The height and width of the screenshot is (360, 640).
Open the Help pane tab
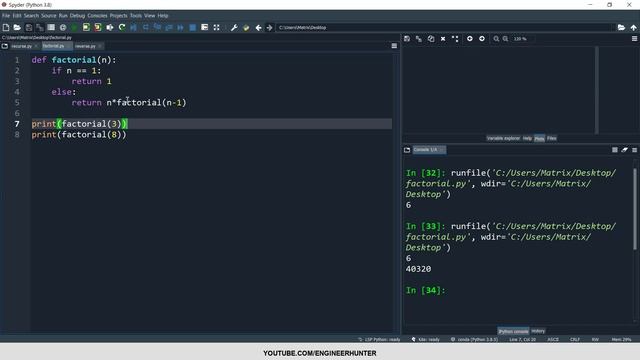pos(527,138)
